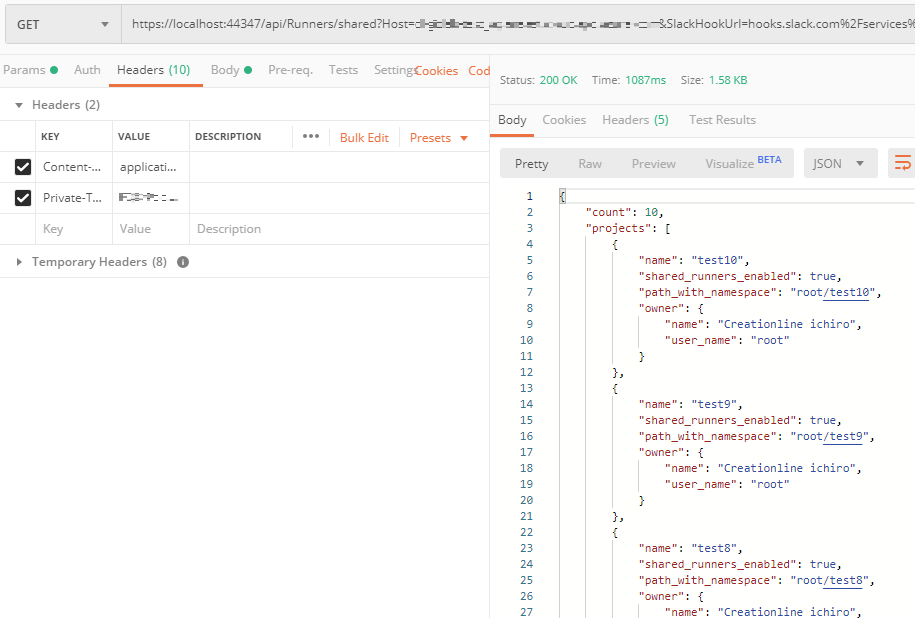Click the 1087ms response time
The image size is (915, 618).
click(x=645, y=80)
